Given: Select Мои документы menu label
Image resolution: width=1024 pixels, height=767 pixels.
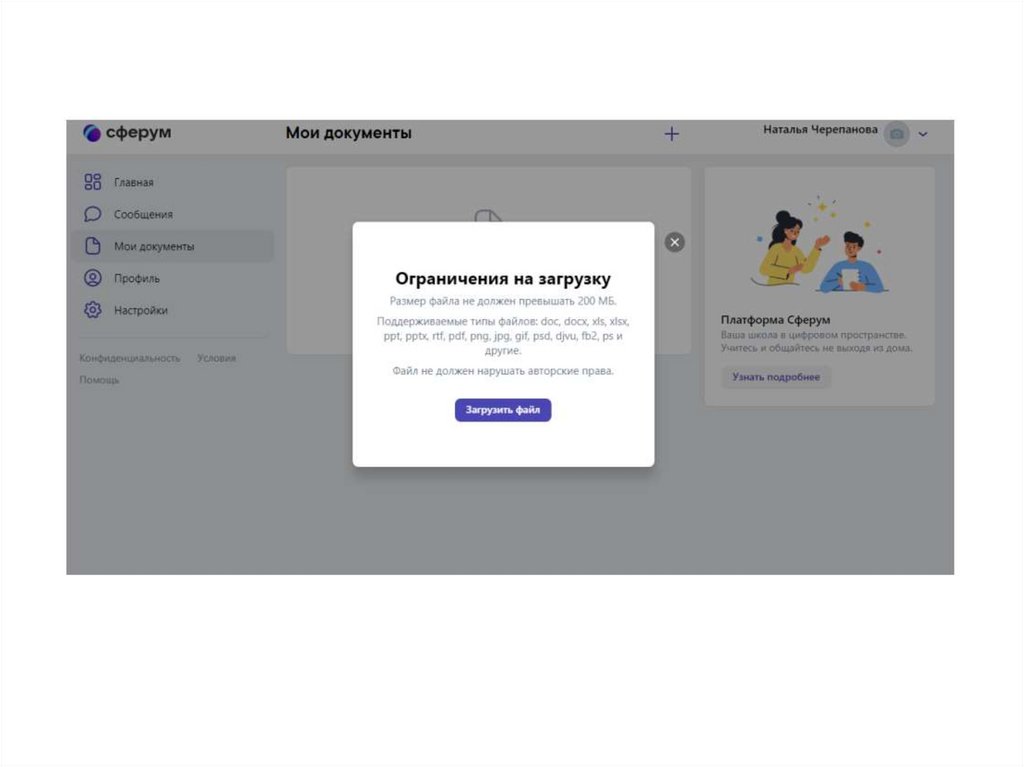Looking at the screenshot, I should (154, 246).
